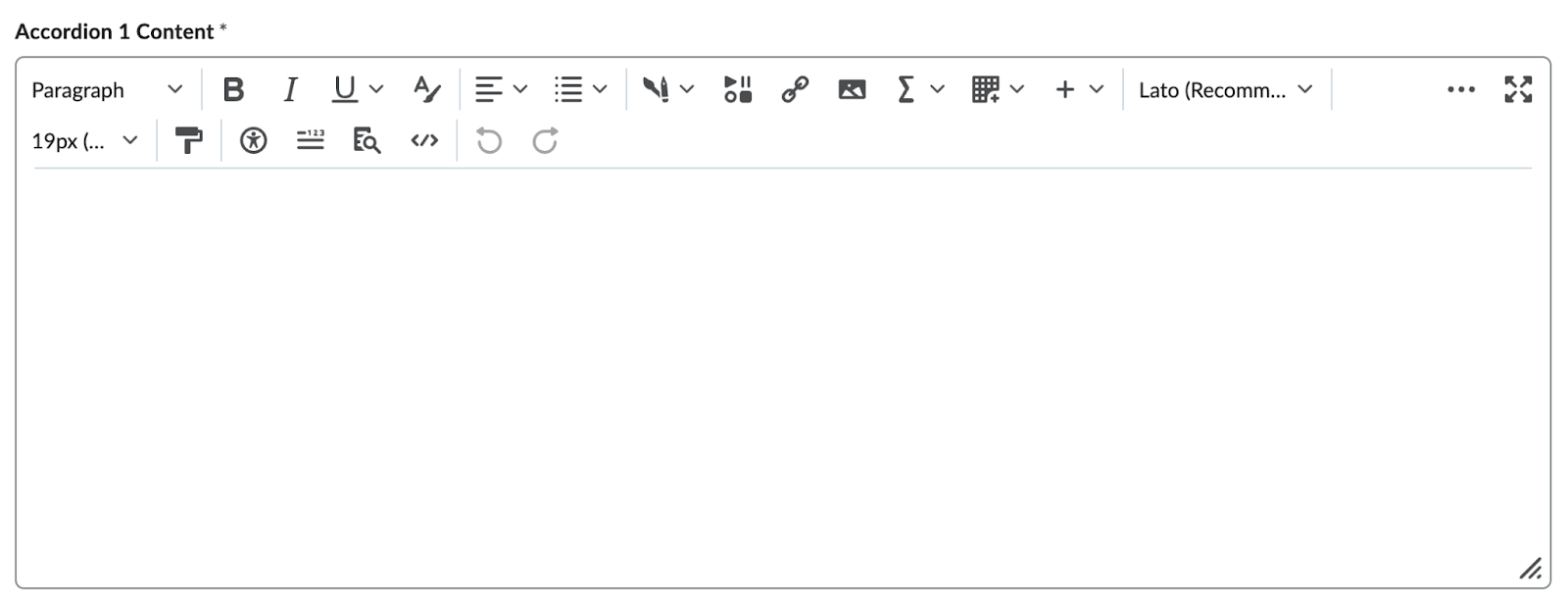Click the Lumi practices pen icon
The image size is (1568, 605).
point(656,89)
